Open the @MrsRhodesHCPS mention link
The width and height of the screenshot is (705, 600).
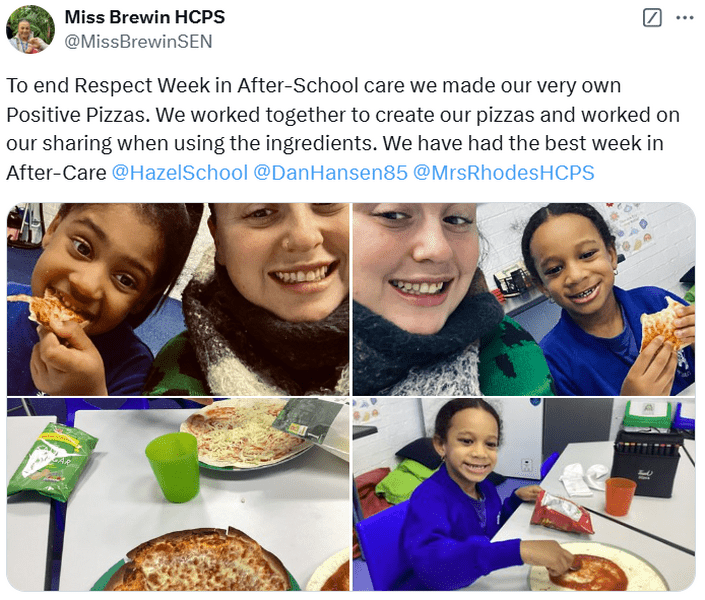tap(504, 173)
